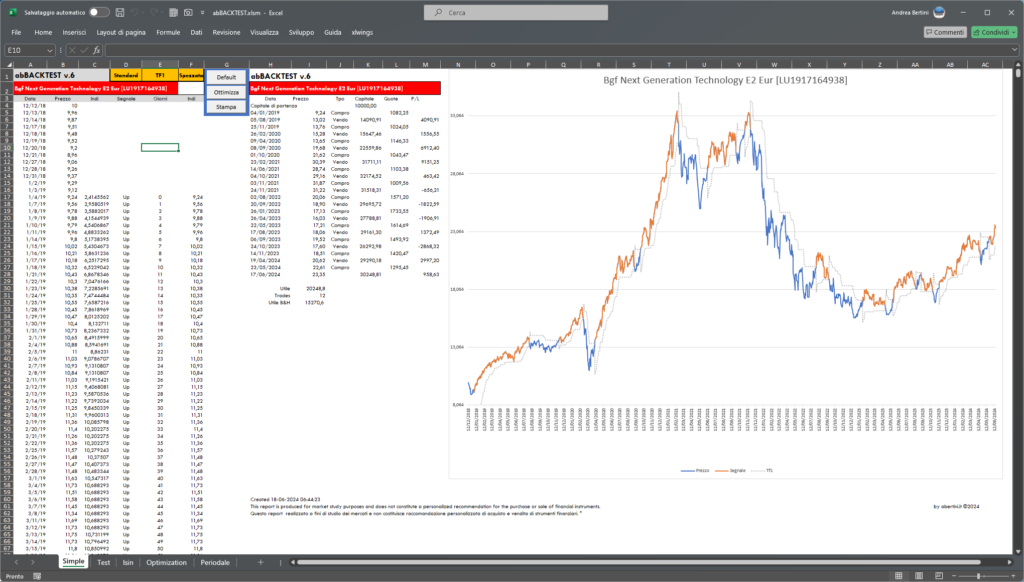Switch to the Optimization sheet tab
1024x582 pixels.
166,562
